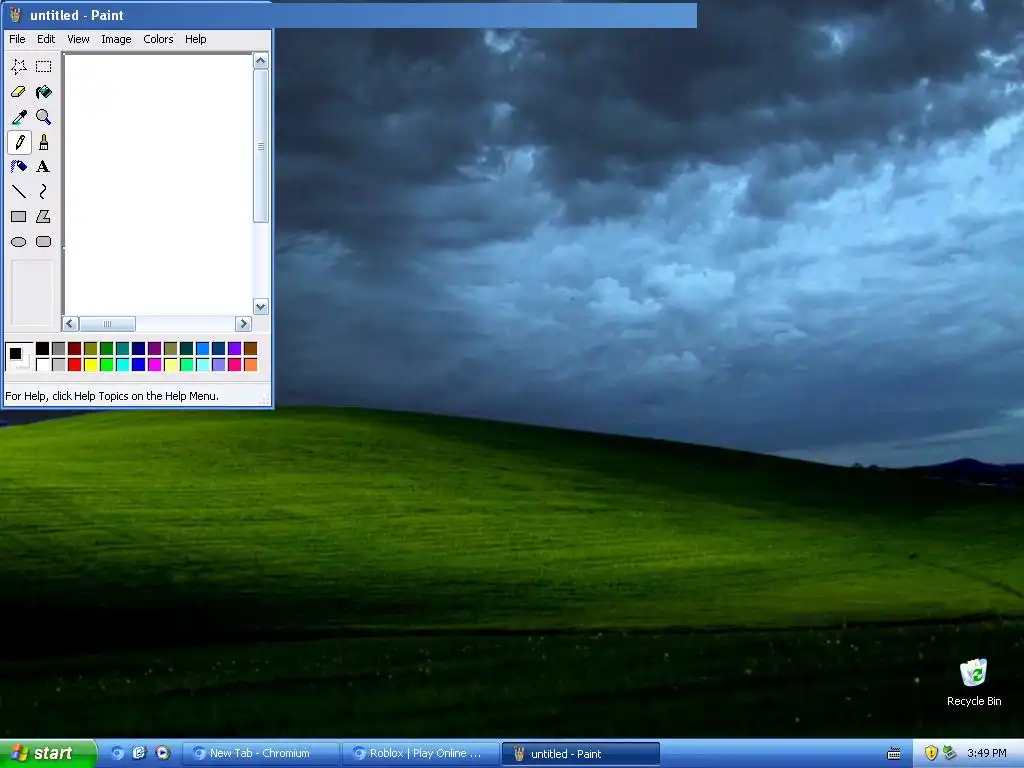Choose the bright yellow swatch
This screenshot has height=768, width=1024.
[x=90, y=364]
